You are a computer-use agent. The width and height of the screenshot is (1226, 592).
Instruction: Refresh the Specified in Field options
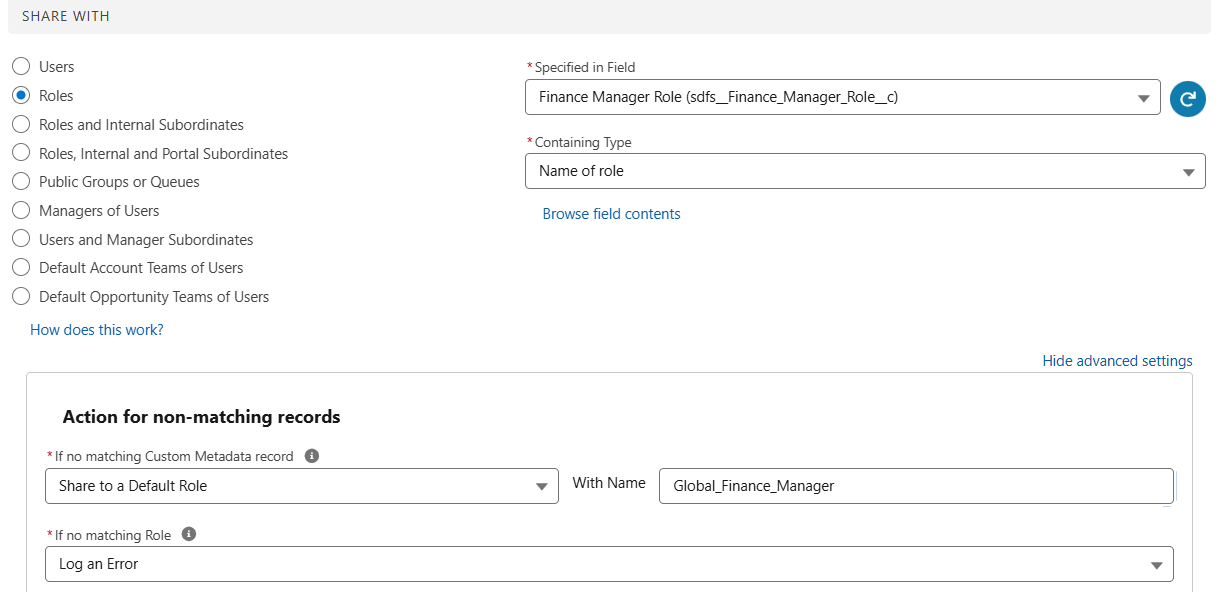tap(1187, 98)
